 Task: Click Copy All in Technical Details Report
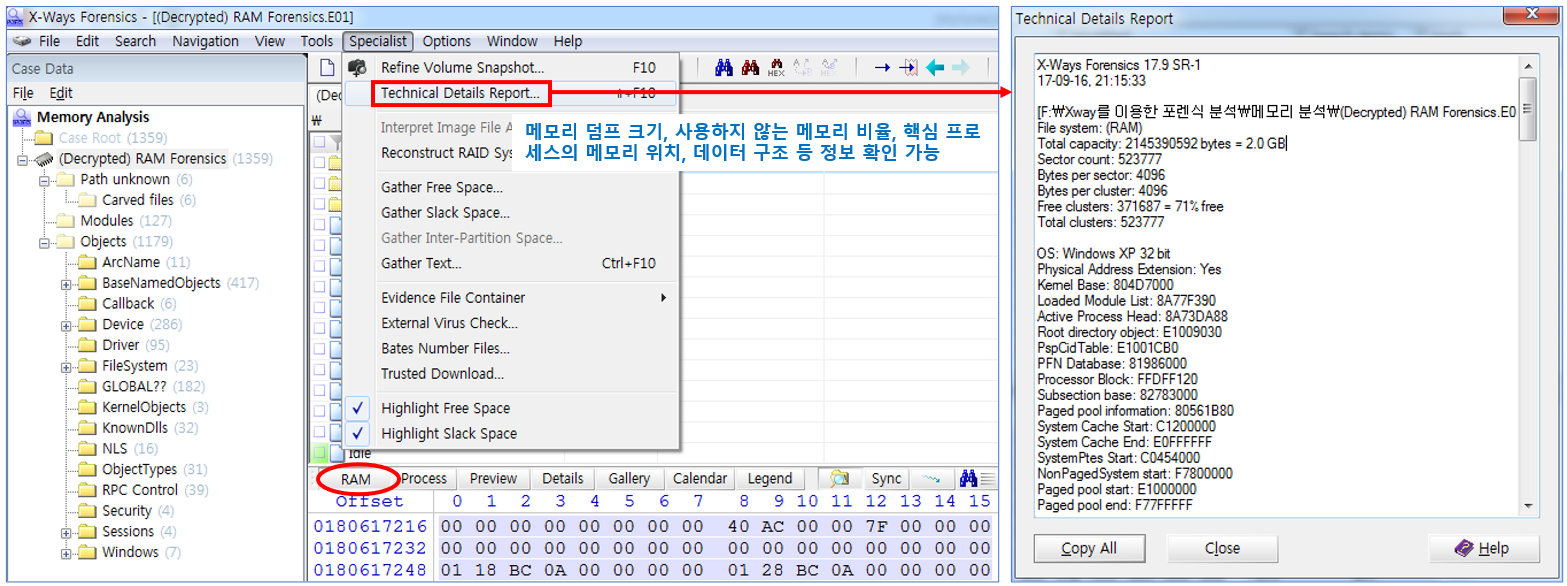point(1089,548)
